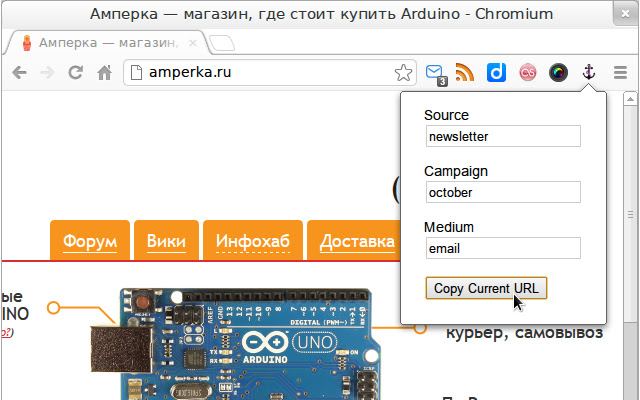Click the Амперка tab favicon
The height and width of the screenshot is (400, 640).
[x=27, y=43]
